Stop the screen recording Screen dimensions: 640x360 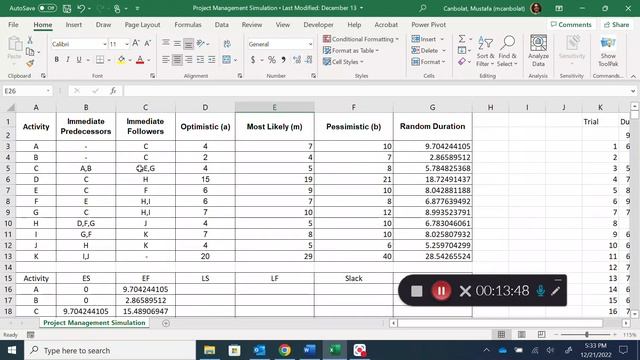pyautogui.click(x=416, y=291)
